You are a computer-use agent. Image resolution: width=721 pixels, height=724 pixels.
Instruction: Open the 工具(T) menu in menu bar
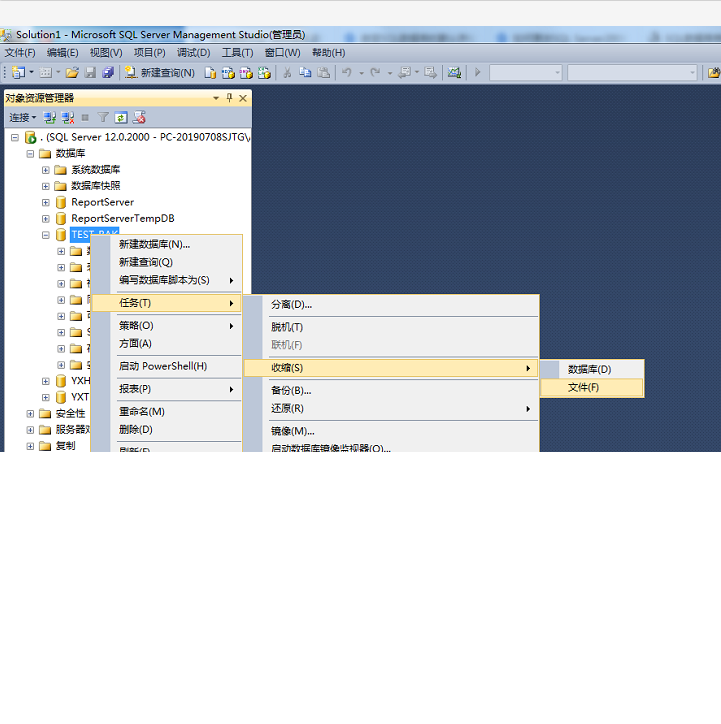coord(237,53)
